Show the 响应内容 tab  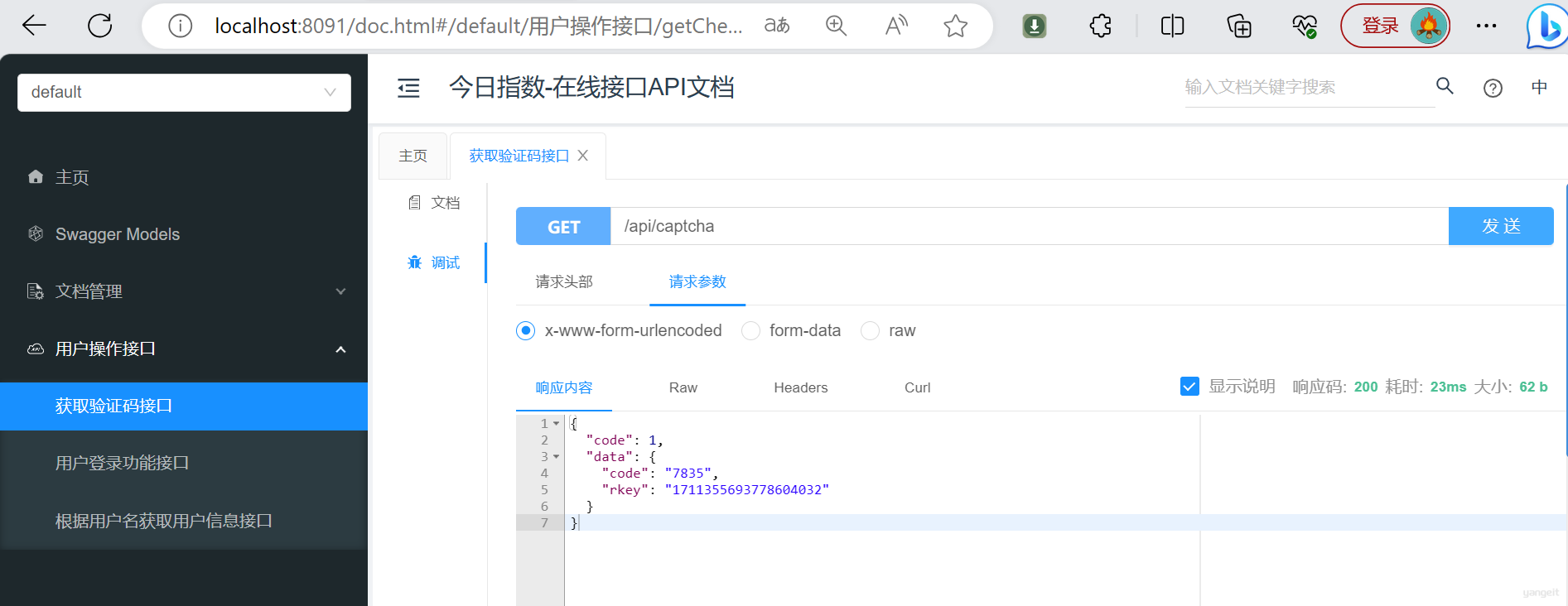pos(564,387)
